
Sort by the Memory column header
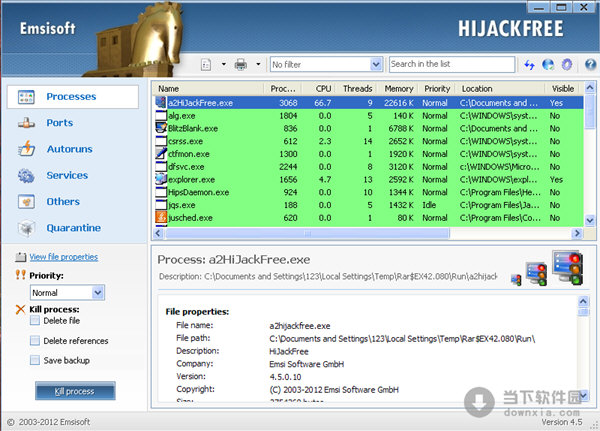pos(398,89)
